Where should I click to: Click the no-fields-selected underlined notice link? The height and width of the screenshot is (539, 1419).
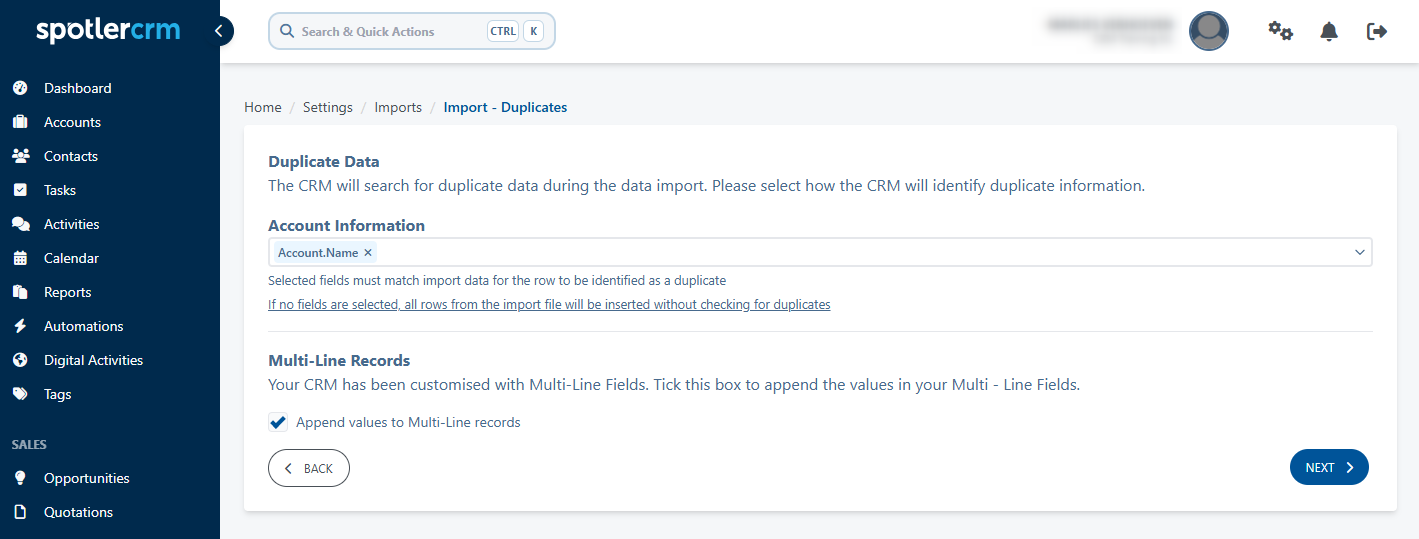(549, 304)
